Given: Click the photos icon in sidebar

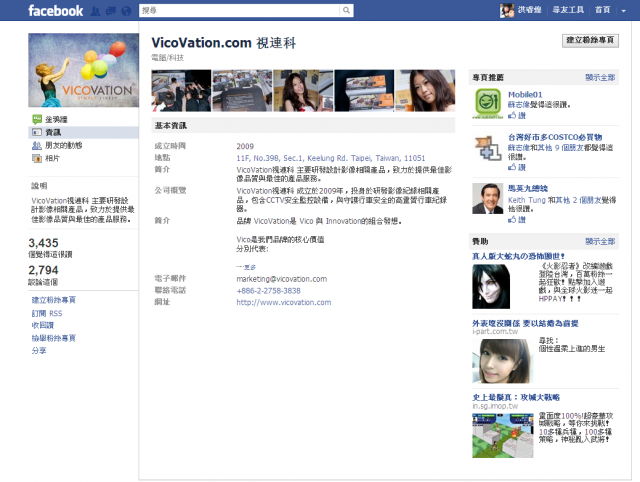Looking at the screenshot, I should coord(37,158).
